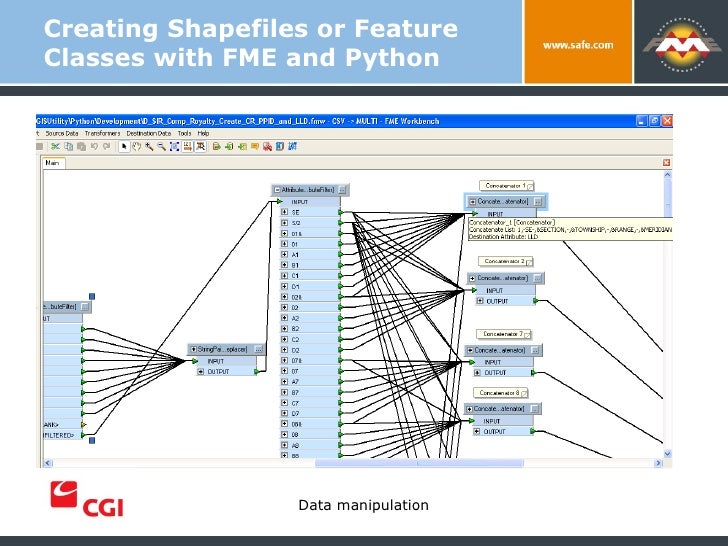The image size is (728, 546).
Task: Click the yellow annotation comment icon
Action: click(x=254, y=147)
